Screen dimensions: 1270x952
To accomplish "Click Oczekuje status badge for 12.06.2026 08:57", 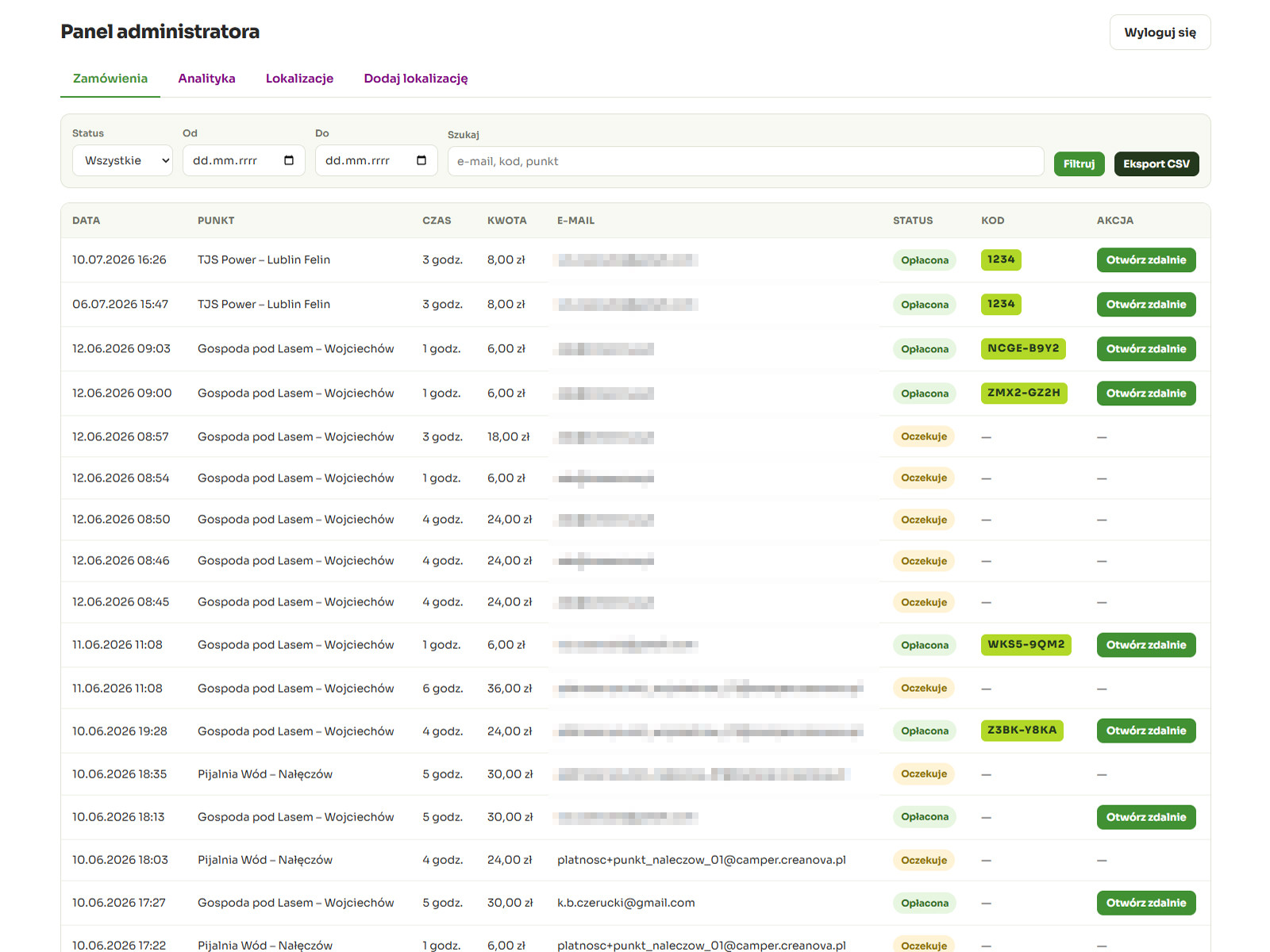I will (x=924, y=436).
